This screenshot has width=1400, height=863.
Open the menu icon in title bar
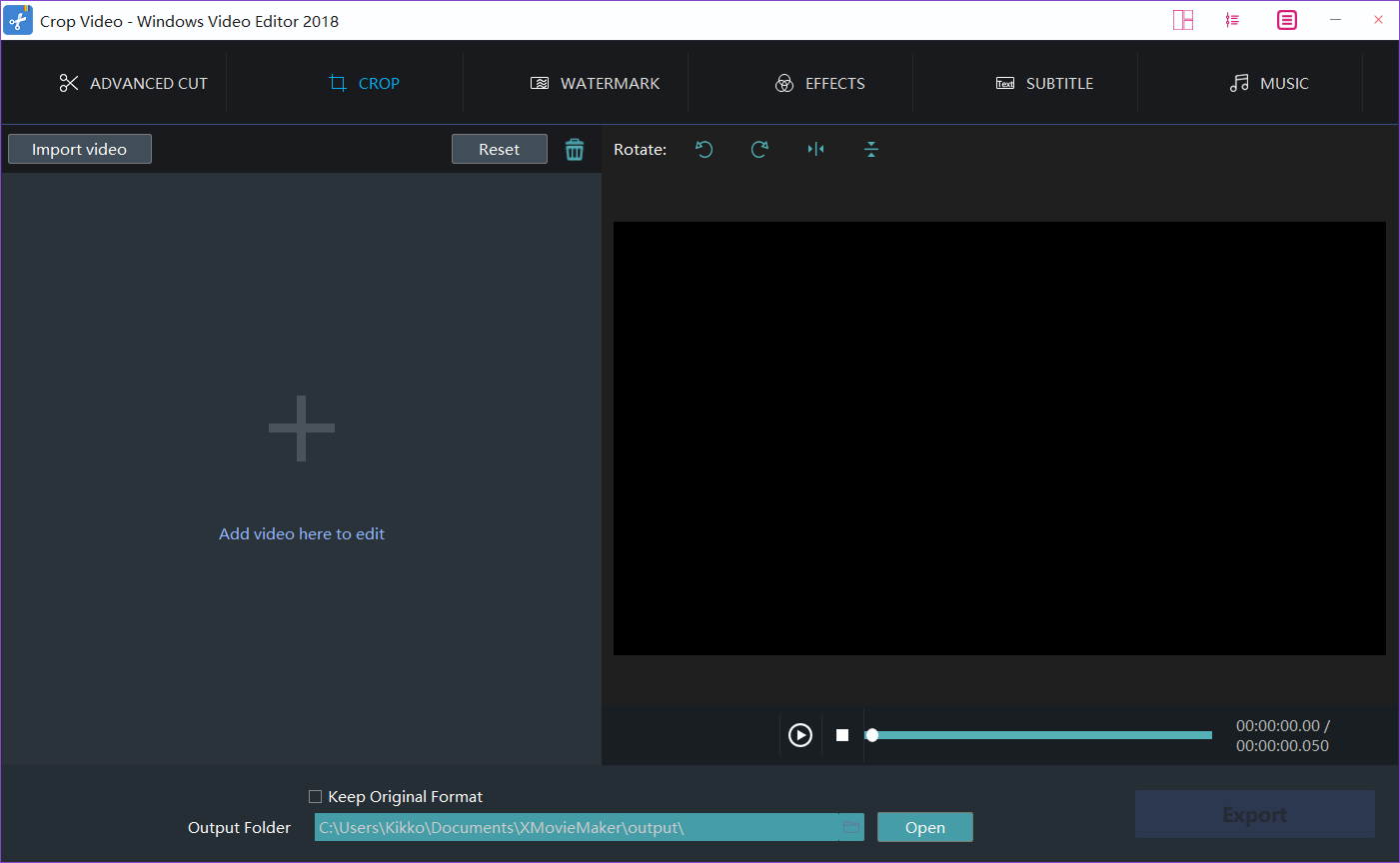click(x=1287, y=20)
